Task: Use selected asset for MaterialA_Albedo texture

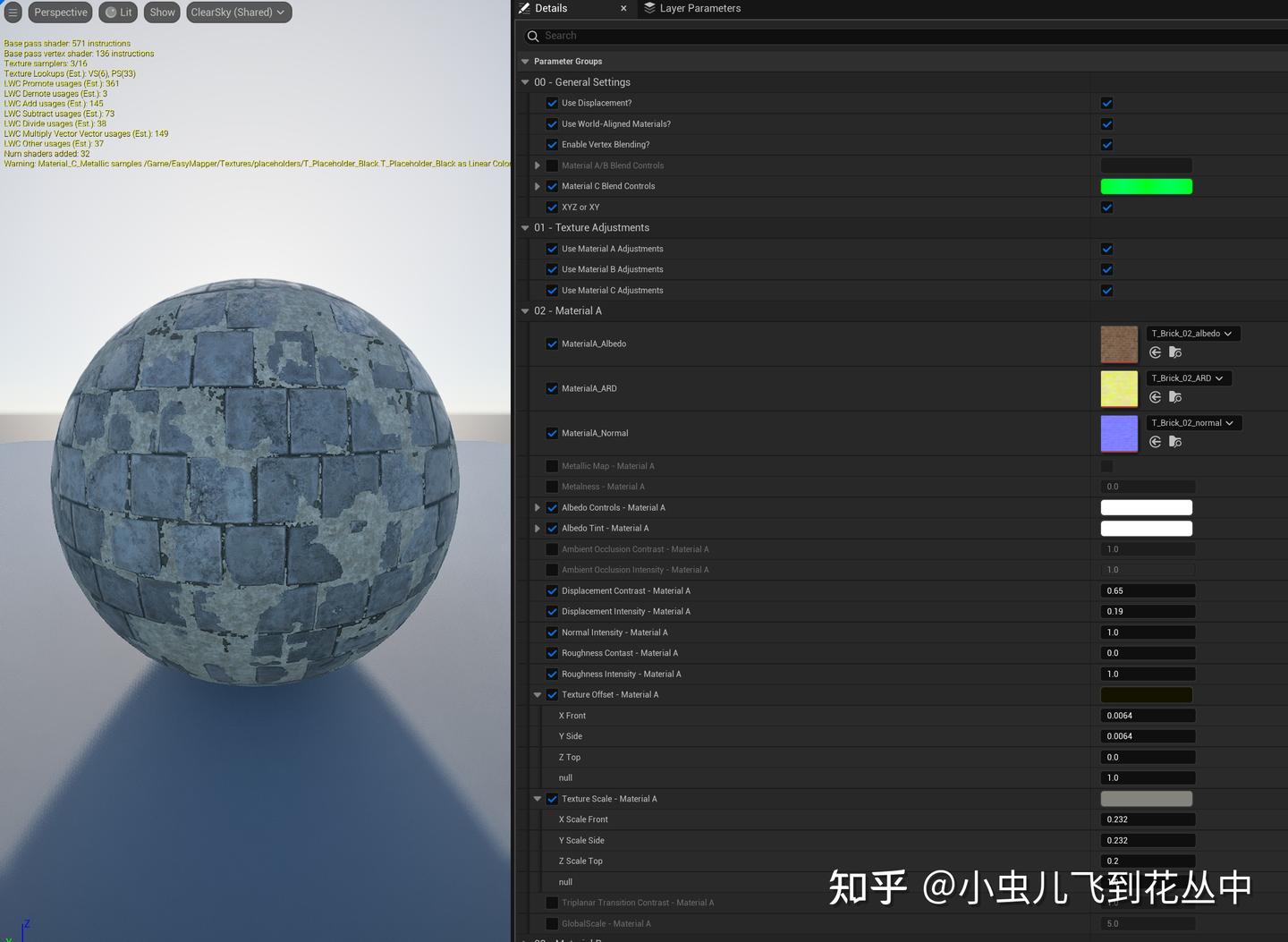Action: [1155, 352]
